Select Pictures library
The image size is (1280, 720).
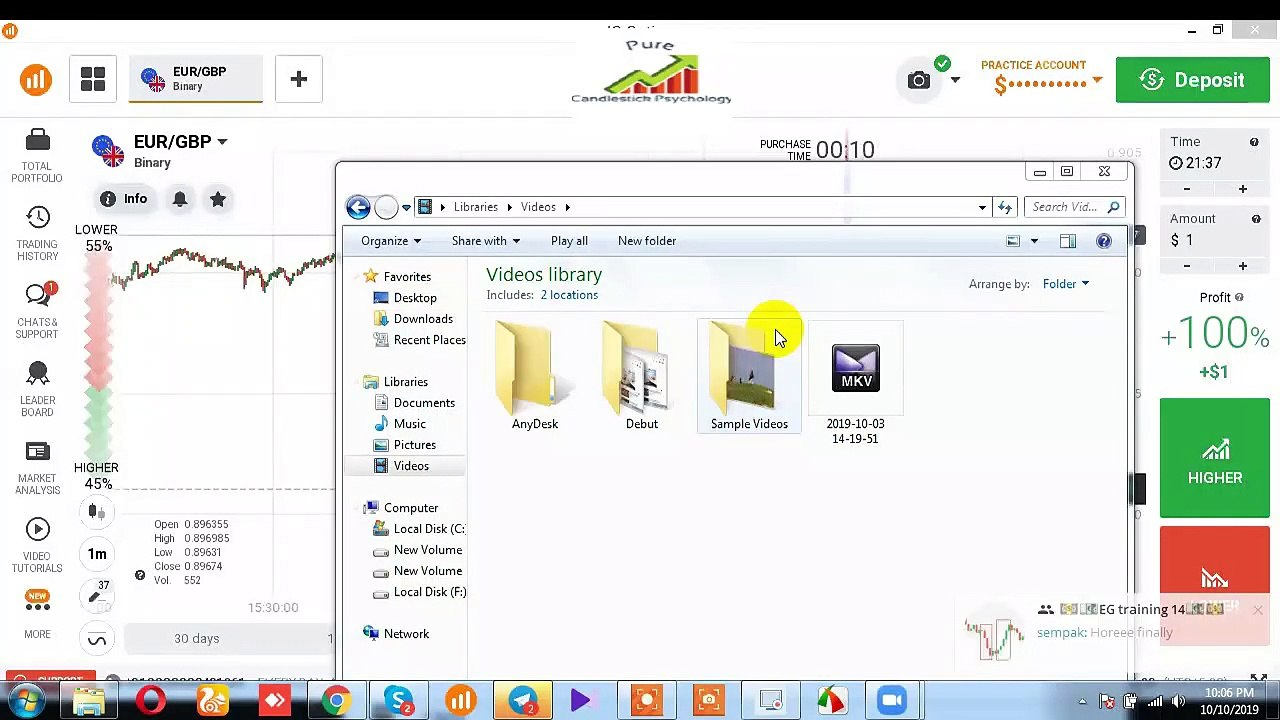pyautogui.click(x=414, y=445)
